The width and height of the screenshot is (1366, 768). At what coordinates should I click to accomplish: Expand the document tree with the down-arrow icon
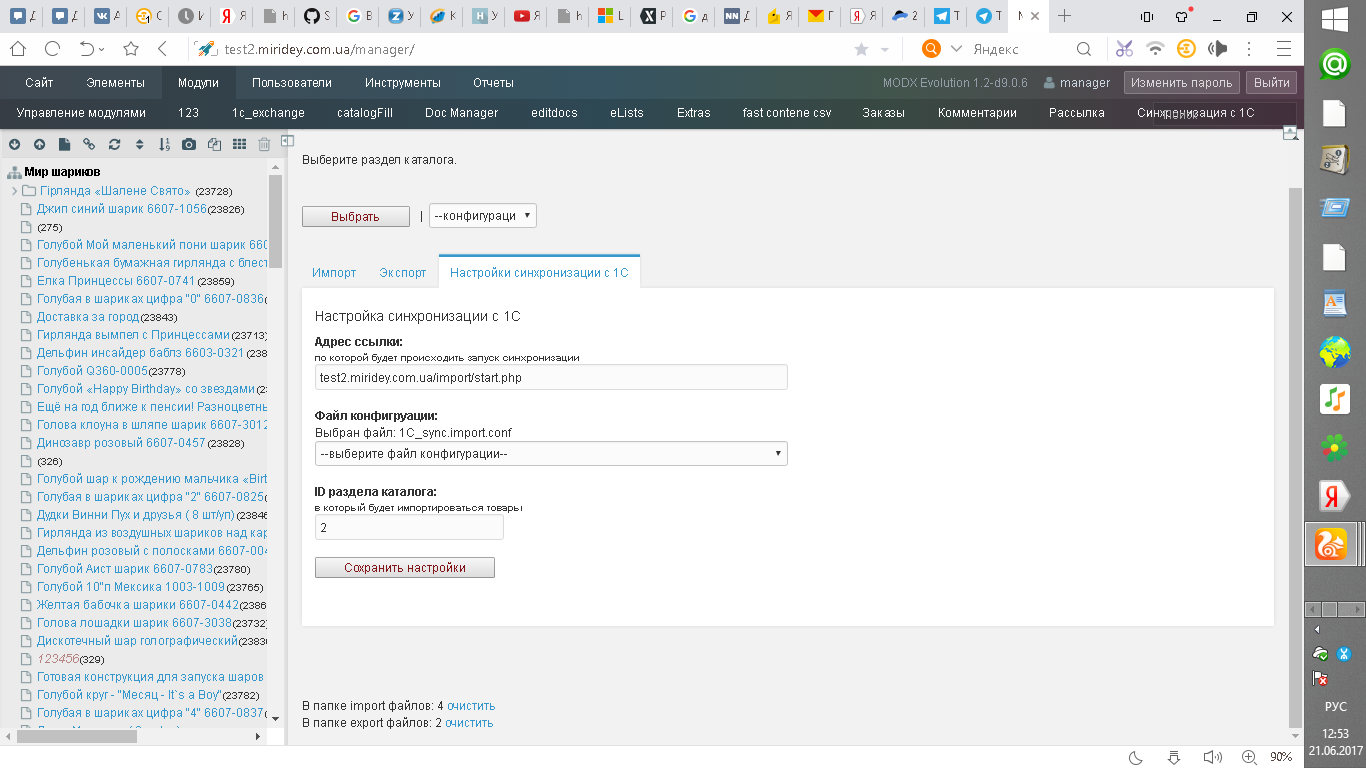pos(15,145)
